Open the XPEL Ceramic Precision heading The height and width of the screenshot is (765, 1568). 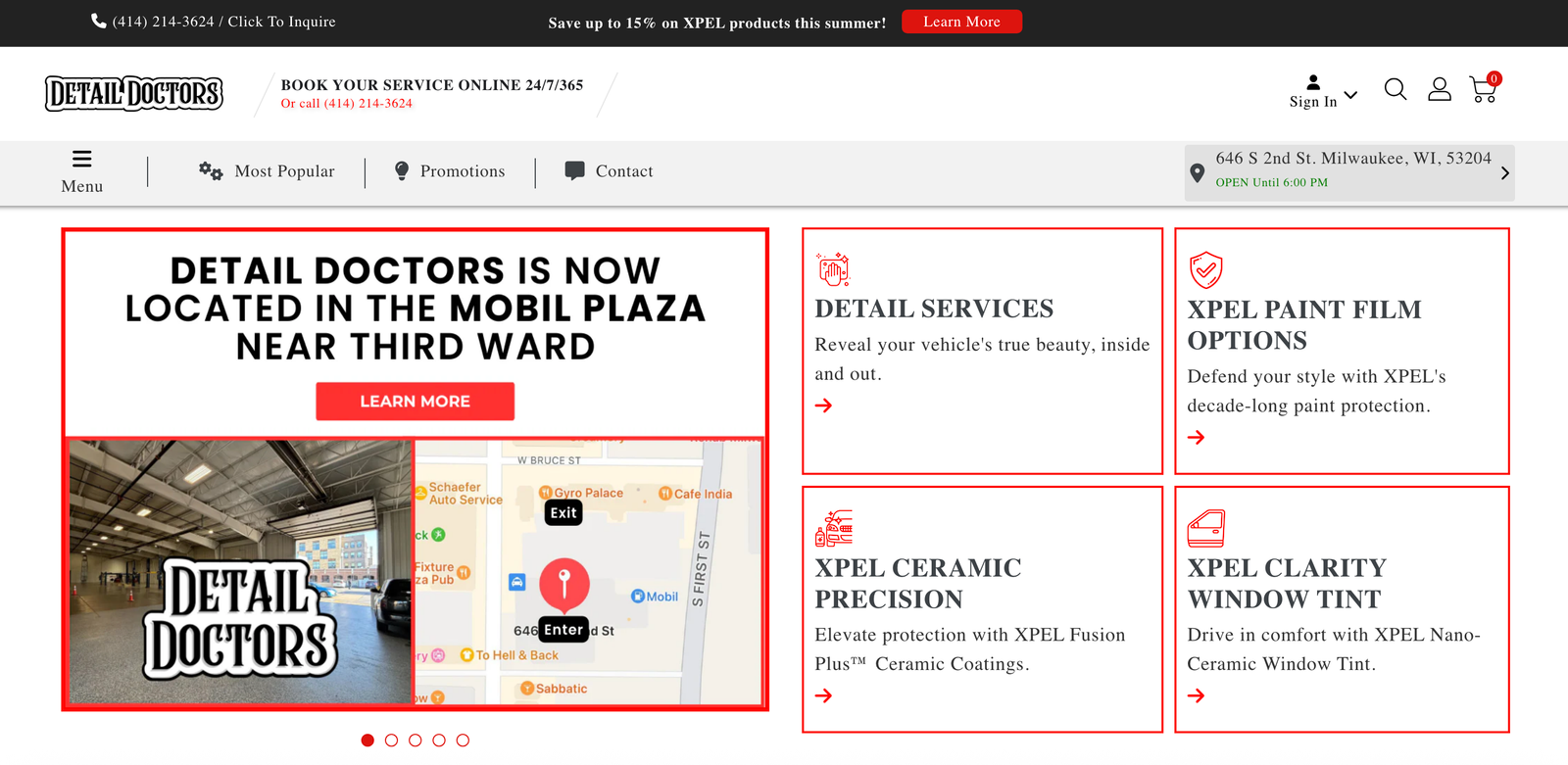918,584
